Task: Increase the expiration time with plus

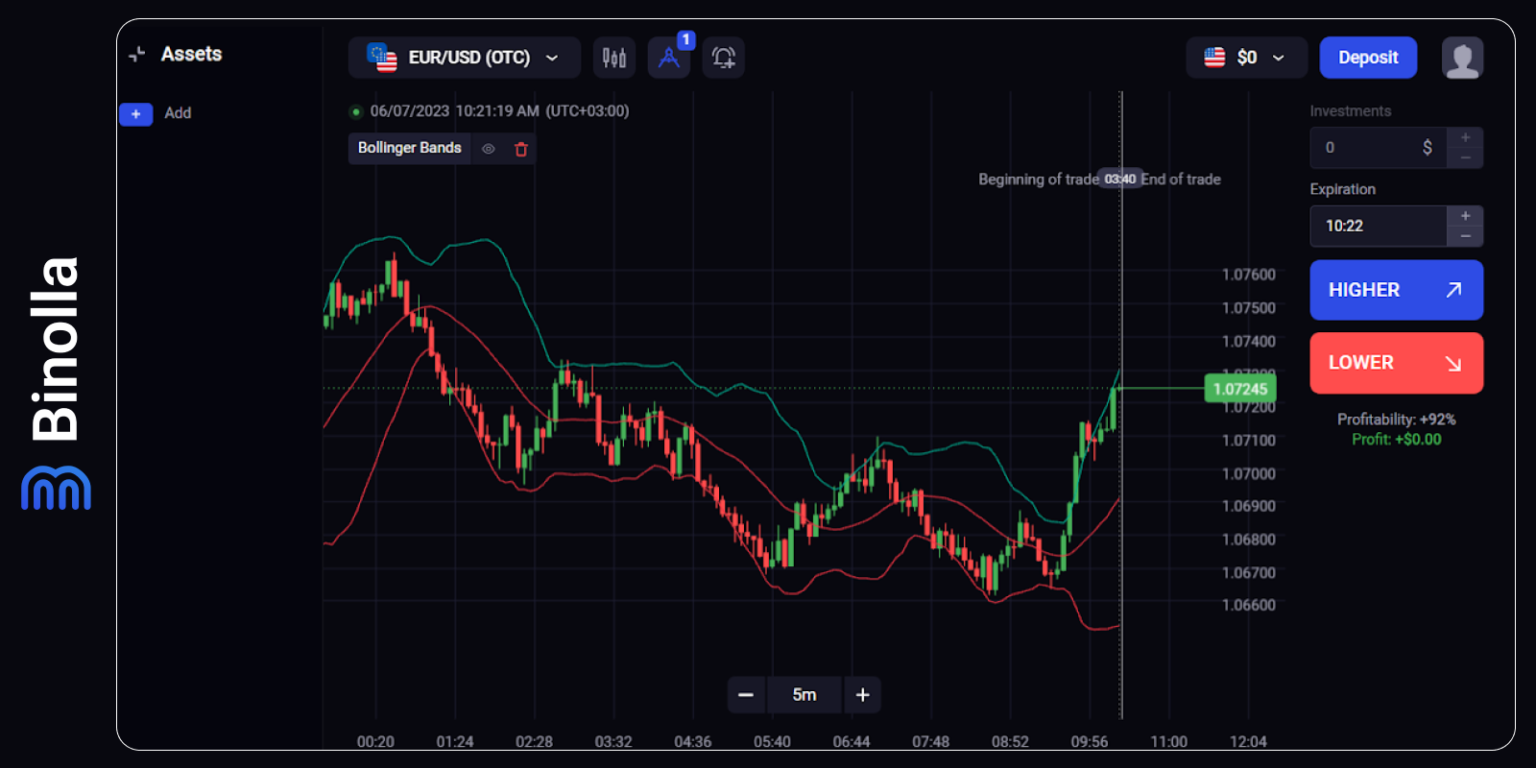Action: (x=1465, y=215)
